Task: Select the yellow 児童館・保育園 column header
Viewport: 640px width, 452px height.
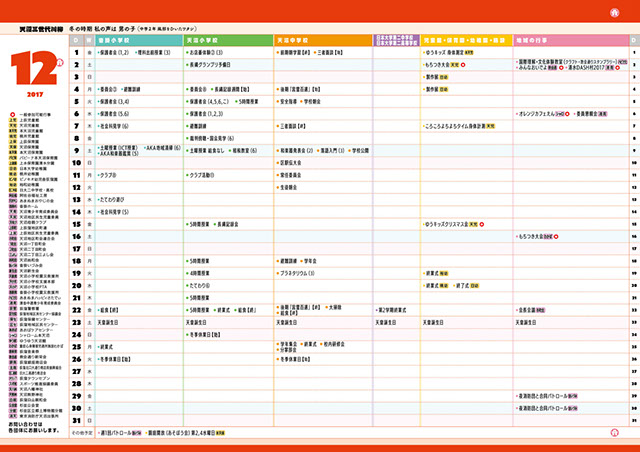Action: pos(466,40)
